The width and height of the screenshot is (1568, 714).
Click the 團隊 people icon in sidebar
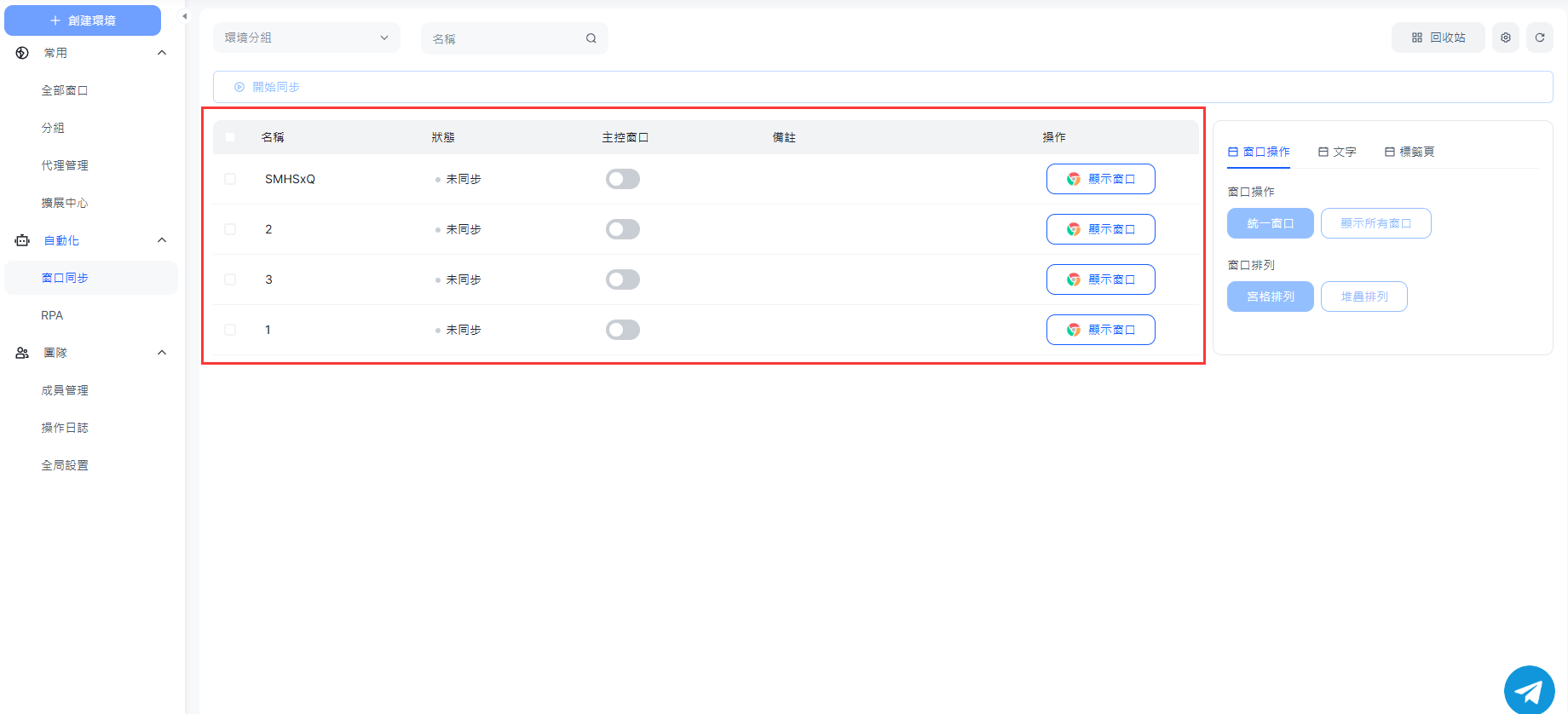pos(22,353)
